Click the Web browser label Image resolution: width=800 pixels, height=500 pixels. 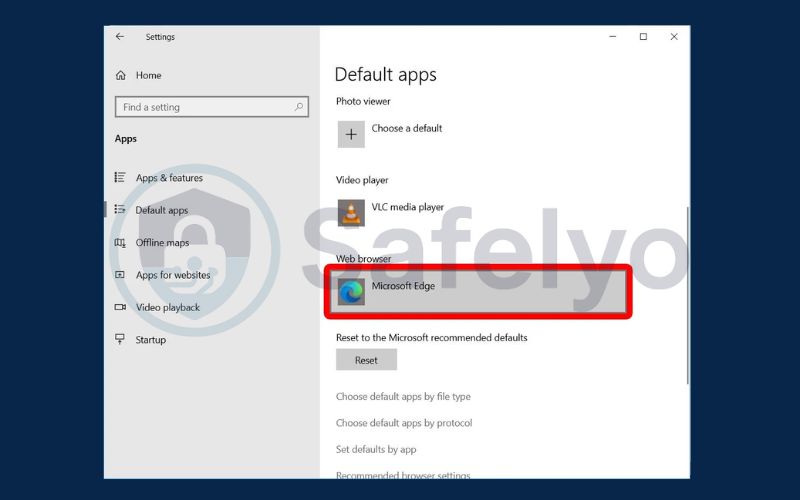(364, 259)
